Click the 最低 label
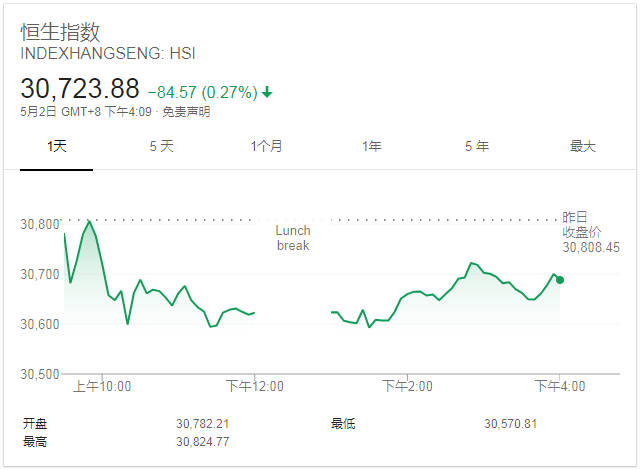 pos(343,424)
